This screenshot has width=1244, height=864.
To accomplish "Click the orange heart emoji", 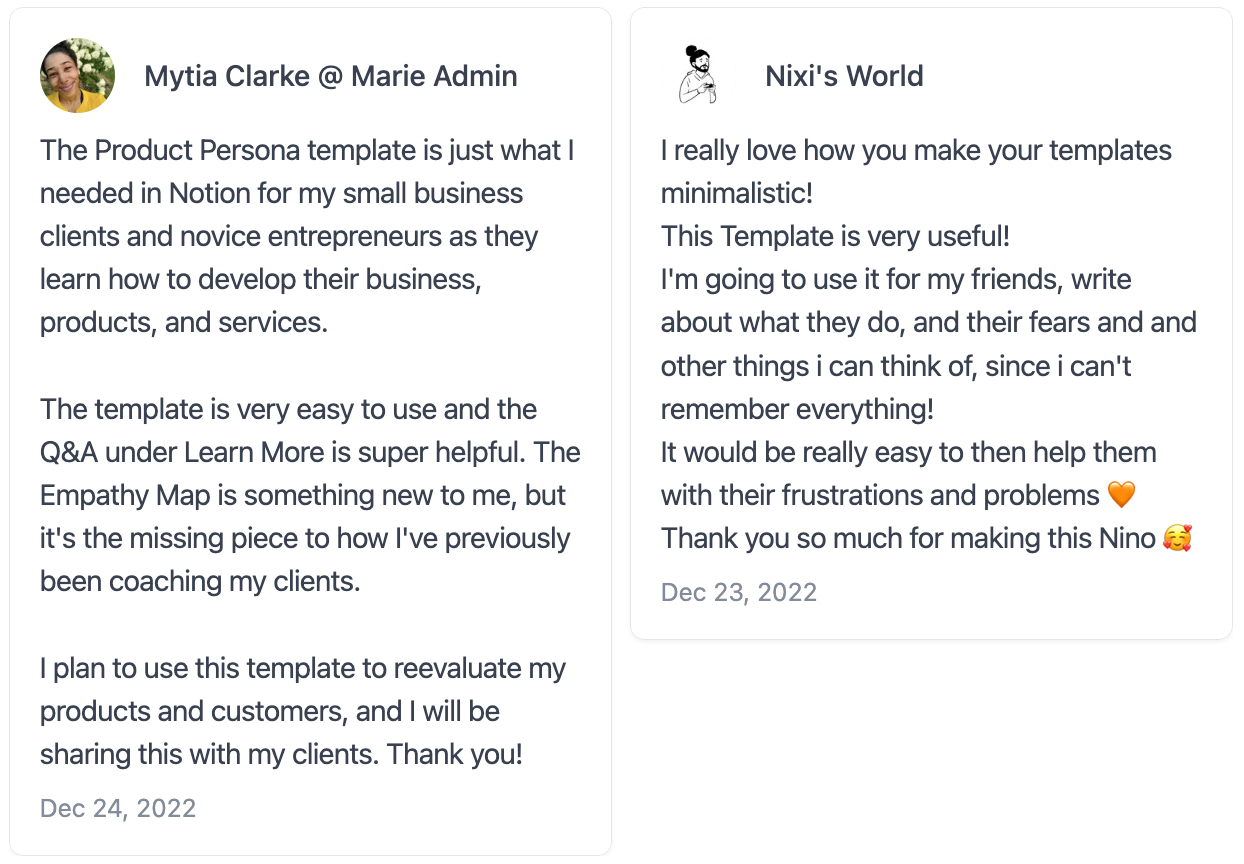I will coord(1121,495).
